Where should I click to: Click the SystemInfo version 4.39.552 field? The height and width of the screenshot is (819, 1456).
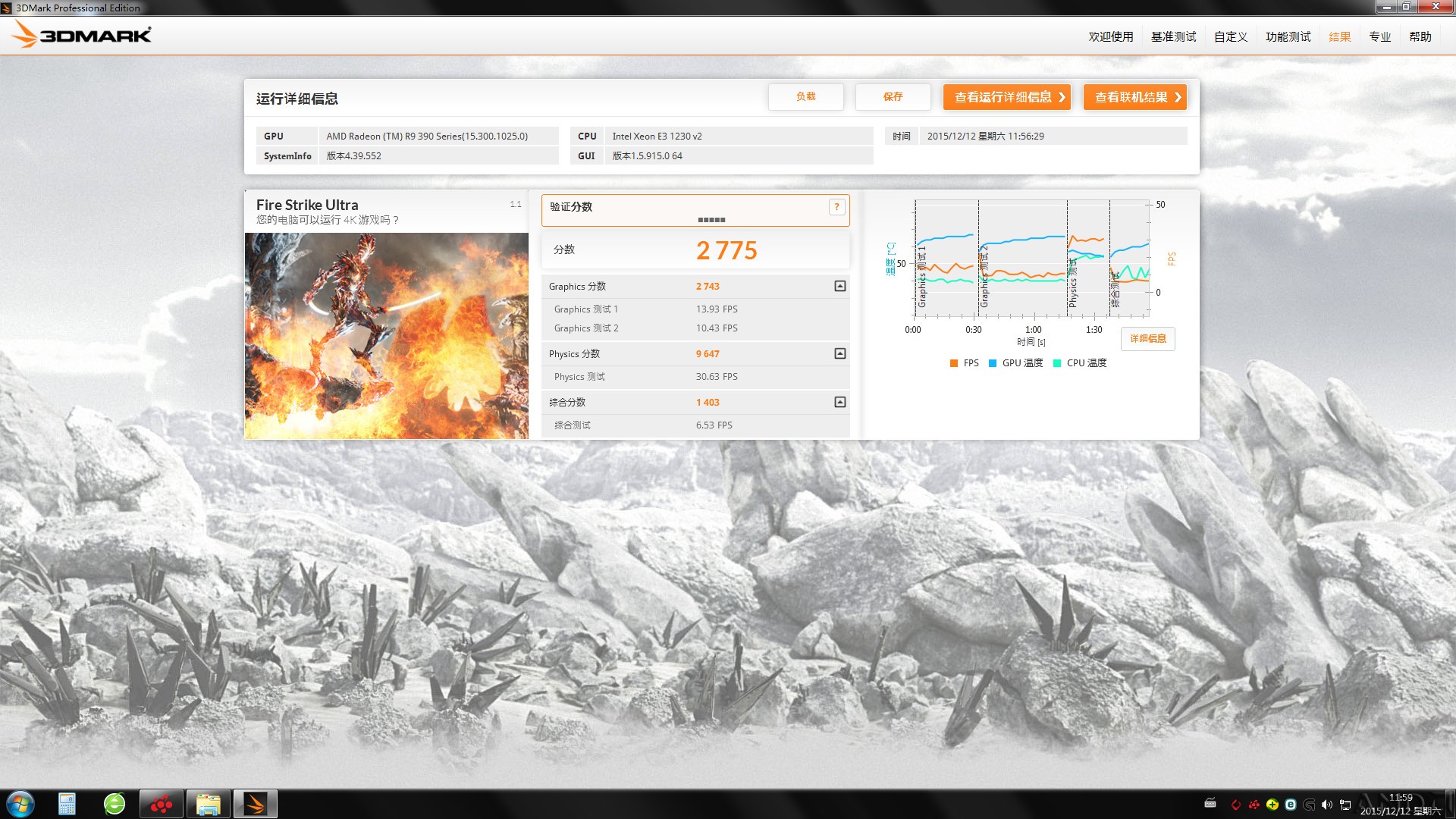438,156
